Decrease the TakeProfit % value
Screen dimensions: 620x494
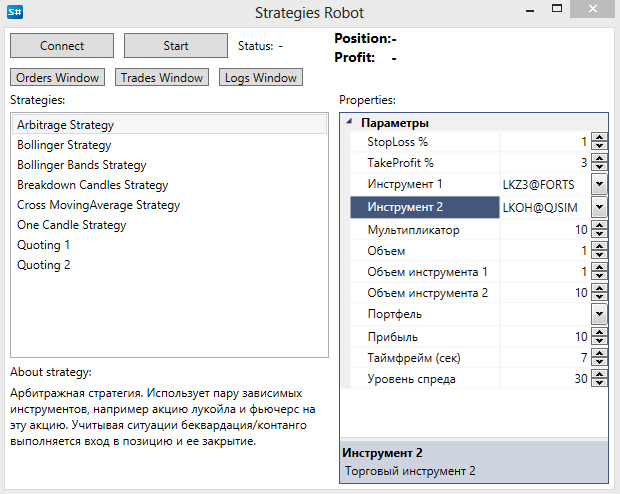598,167
